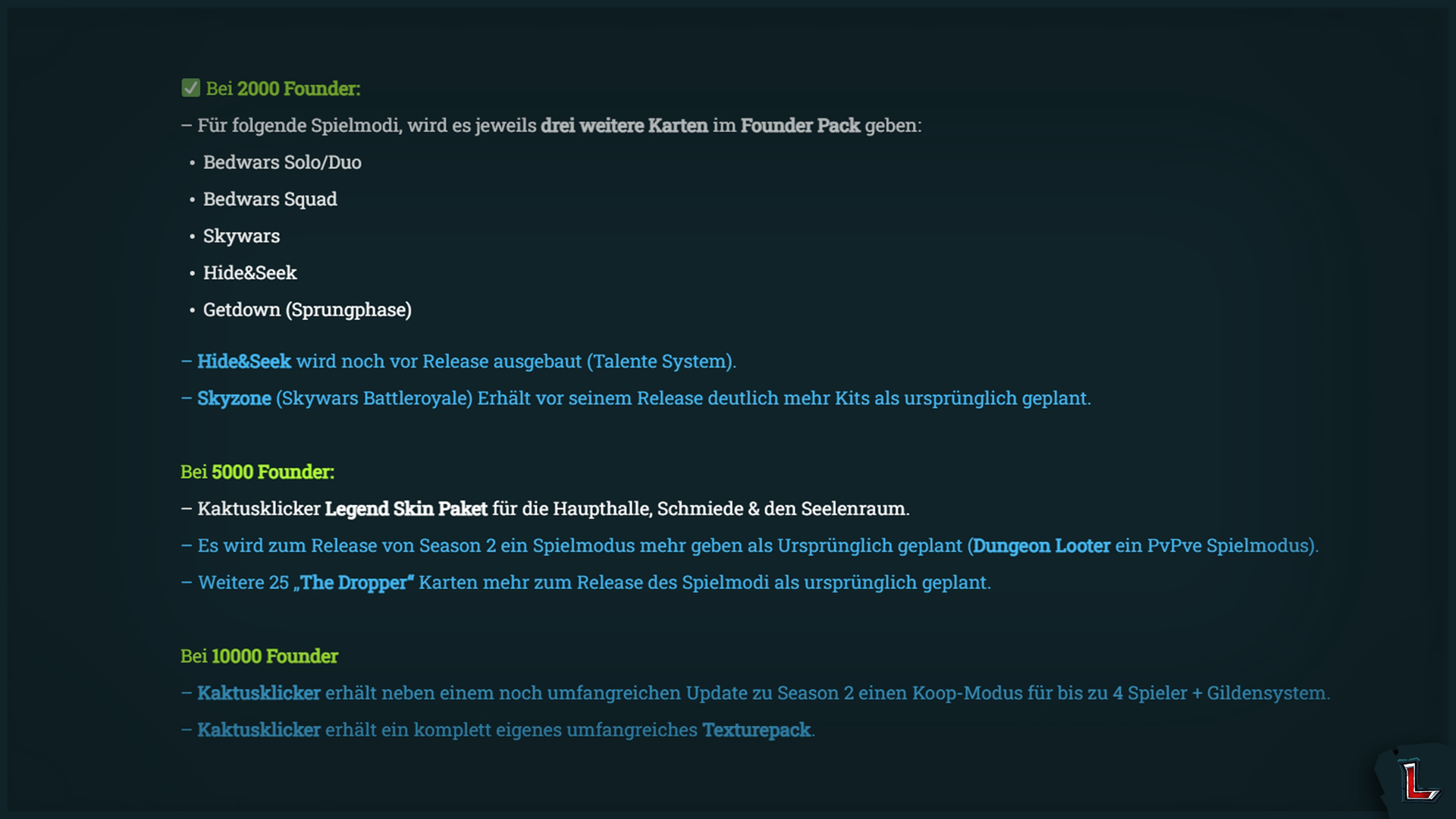The image size is (1456, 819).
Task: Click the bold blue Hide&Seek text
Action: pyautogui.click(x=244, y=362)
